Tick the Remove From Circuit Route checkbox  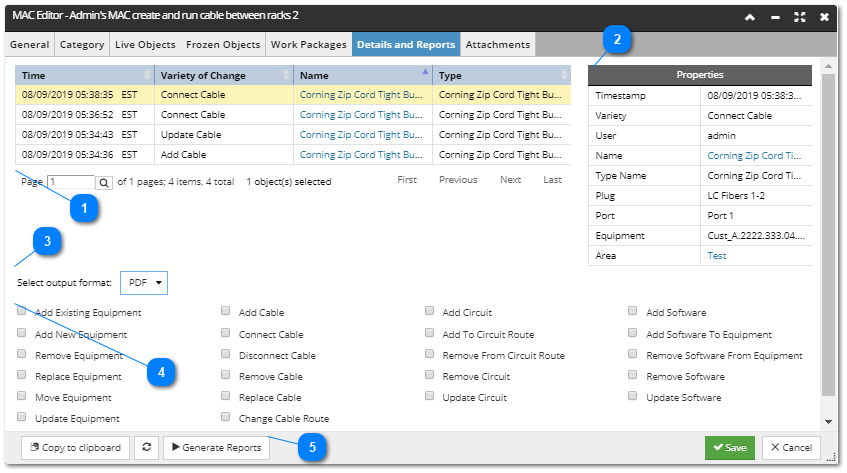click(429, 354)
